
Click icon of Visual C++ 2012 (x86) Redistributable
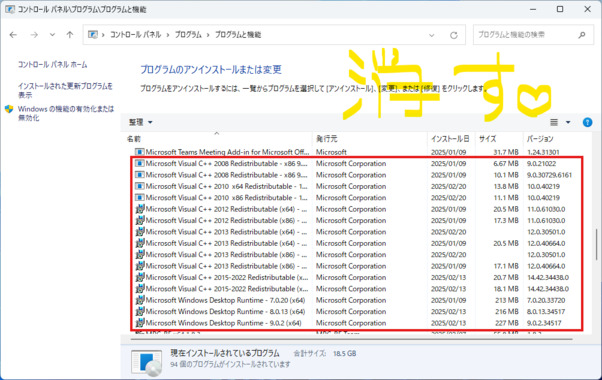140,220
